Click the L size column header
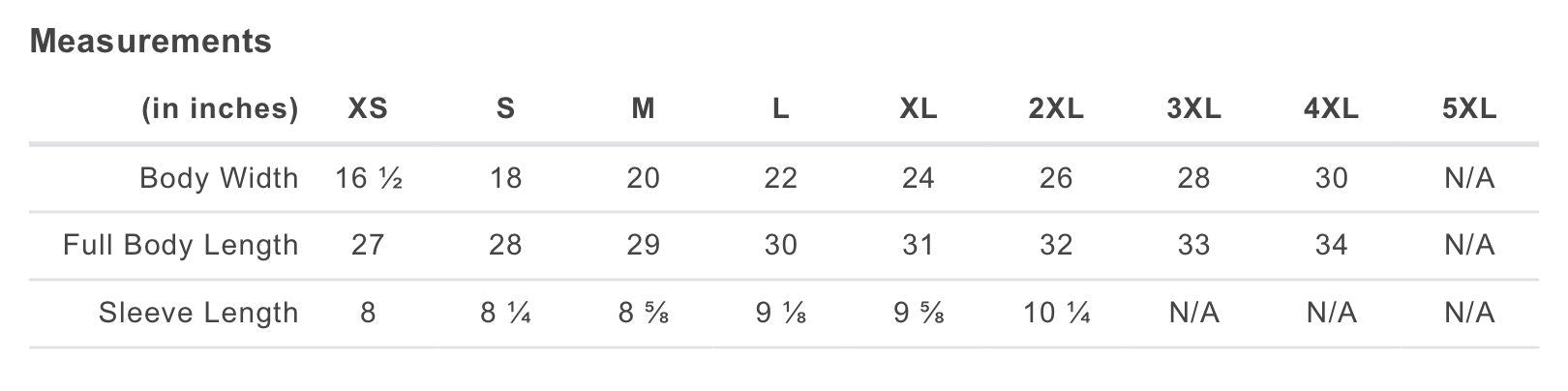This screenshot has height=391, width=1568. coord(780,109)
